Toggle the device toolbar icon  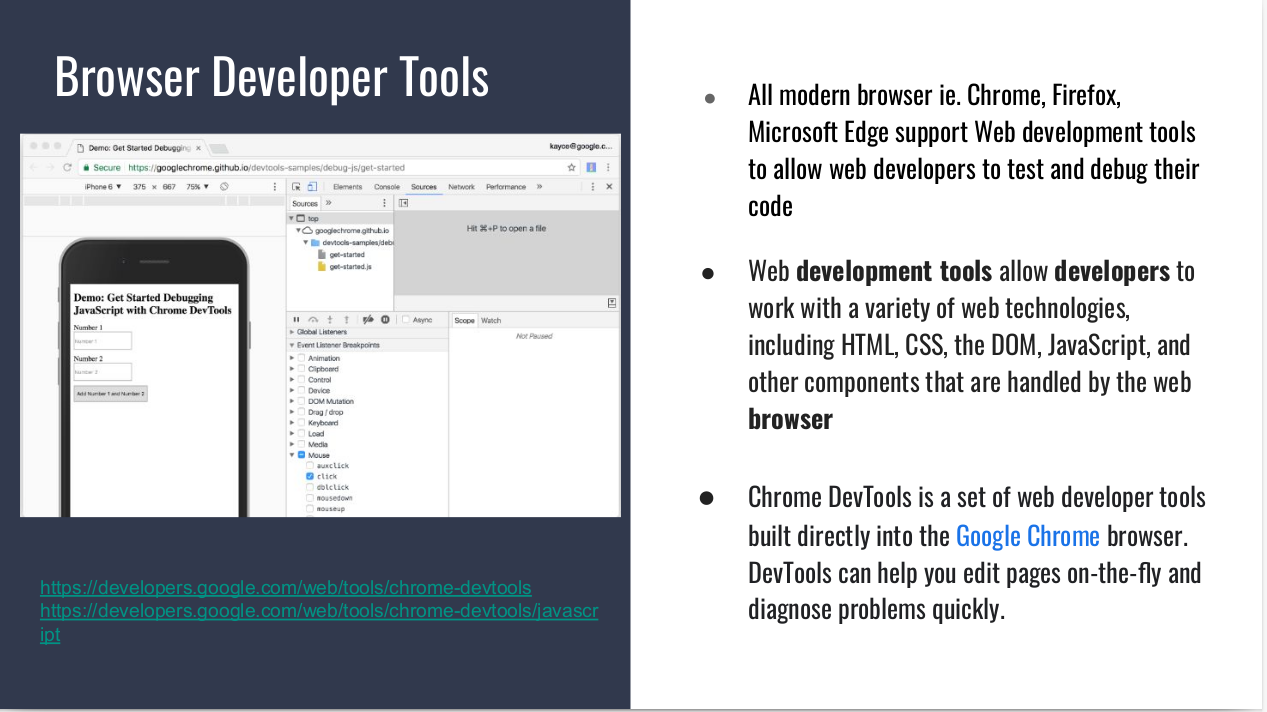coord(311,187)
